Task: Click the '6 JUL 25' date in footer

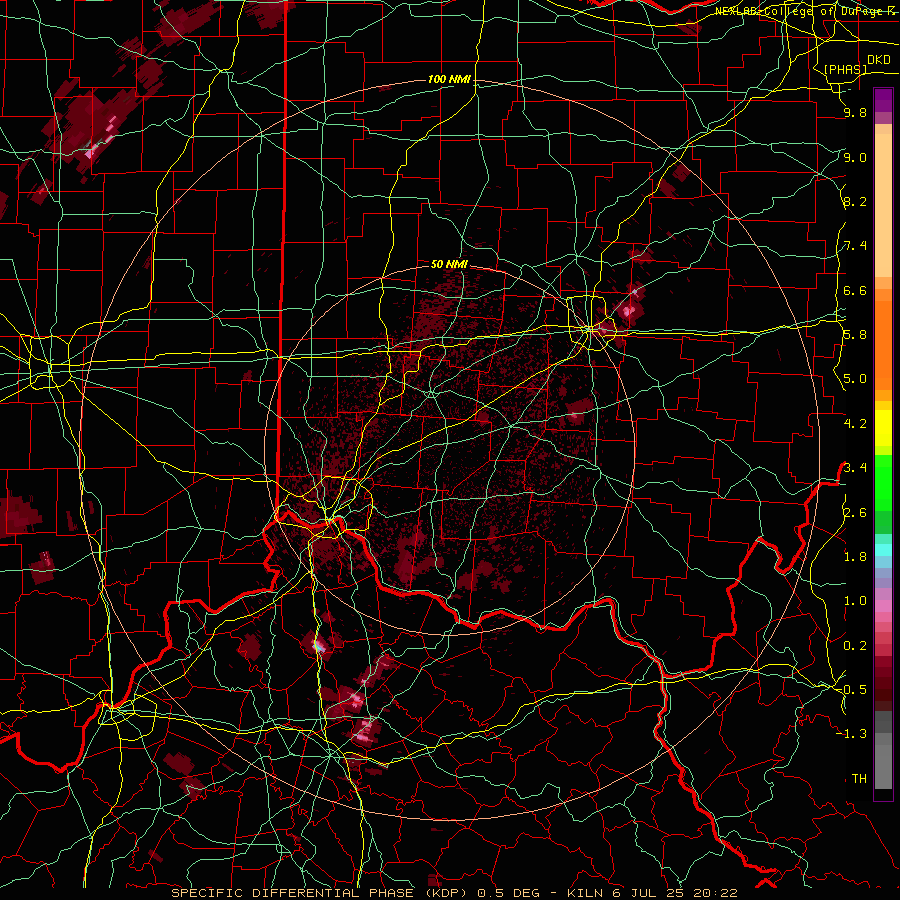Action: click(646, 893)
